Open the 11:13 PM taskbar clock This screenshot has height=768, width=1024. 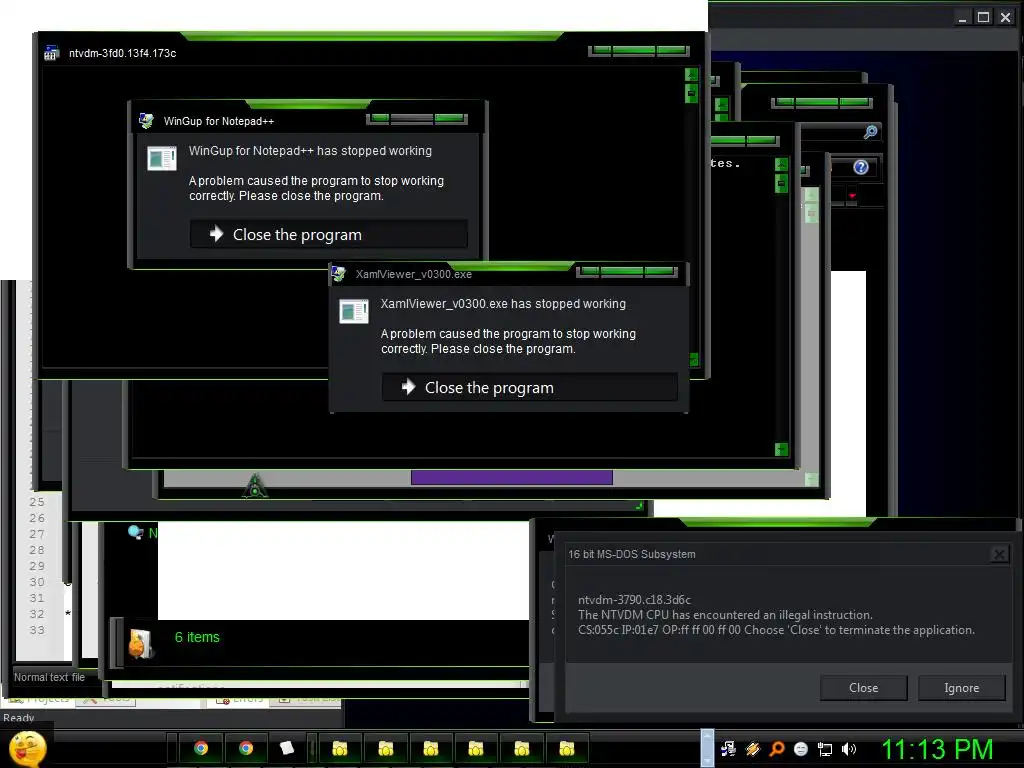point(937,749)
